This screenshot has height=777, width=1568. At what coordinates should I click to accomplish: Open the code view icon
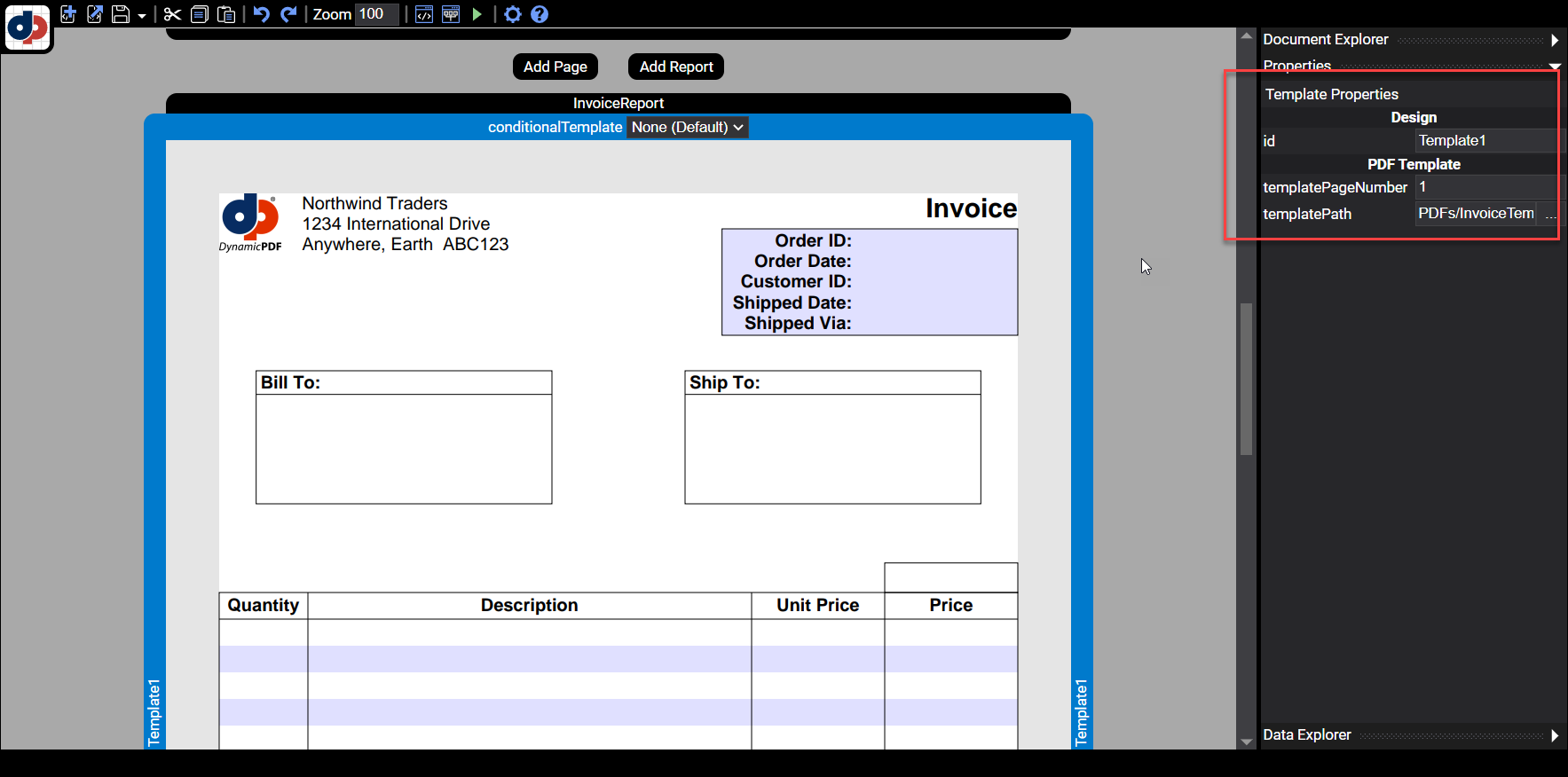pos(424,14)
